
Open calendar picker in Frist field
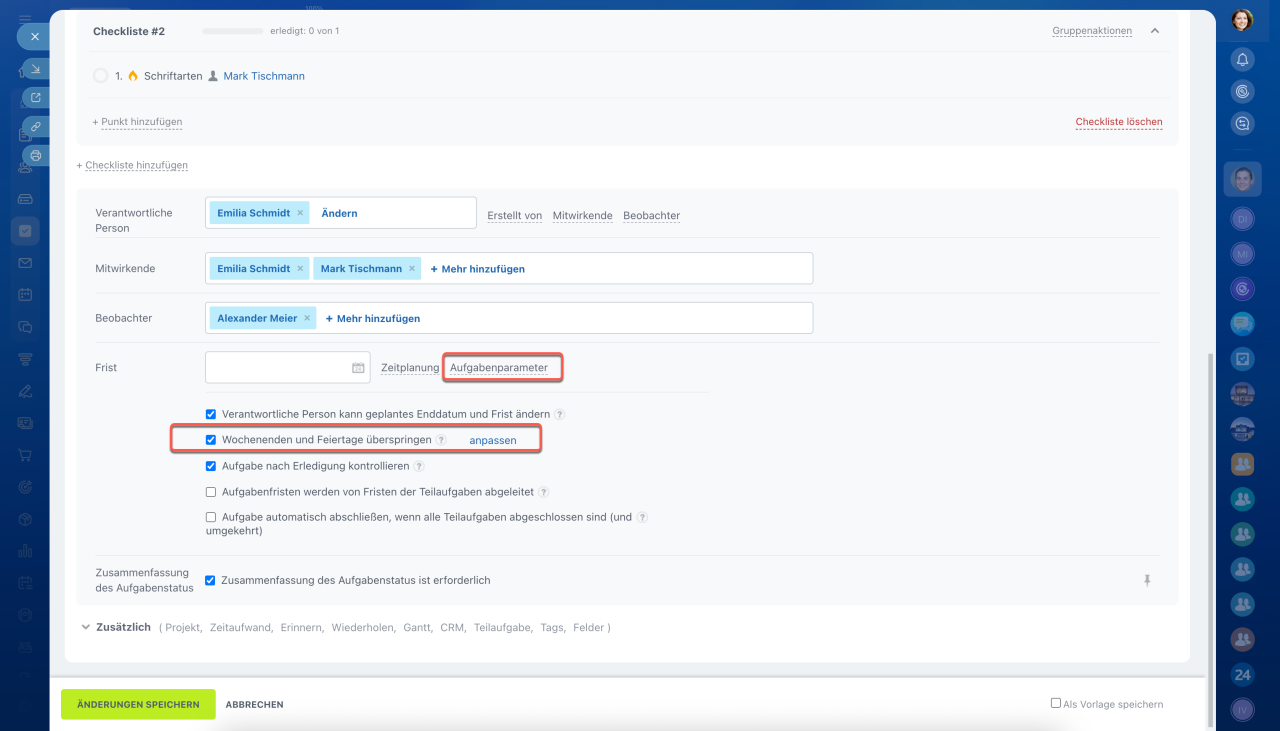tap(358, 368)
